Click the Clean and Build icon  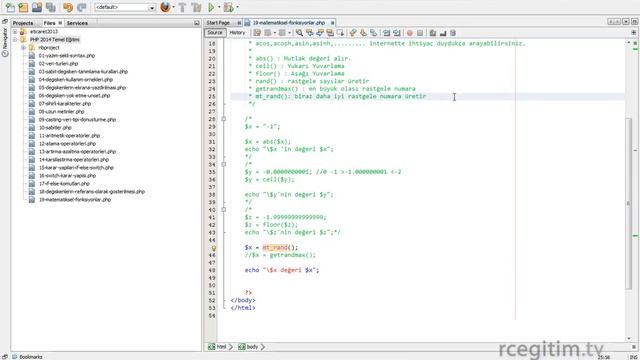click(196, 7)
